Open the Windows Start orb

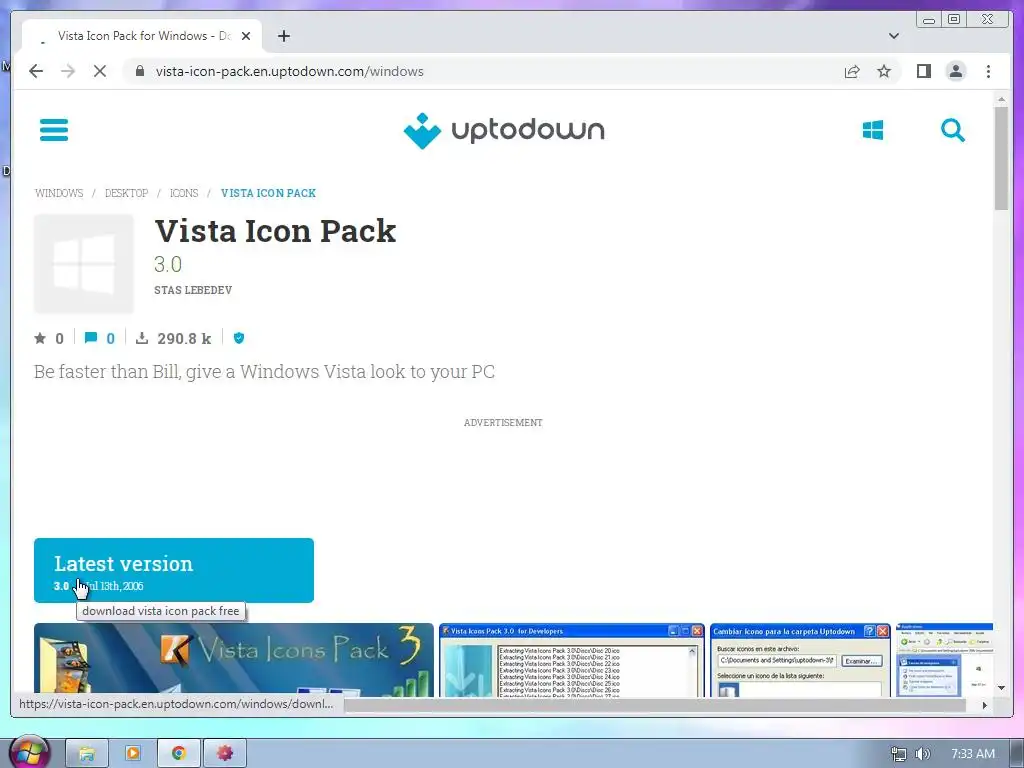pyautogui.click(x=29, y=752)
